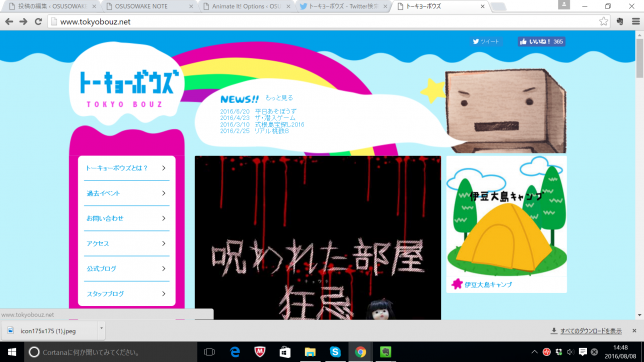The width and height of the screenshot is (644, 362).
Task: Click the Cortana search box
Action: click(x=110, y=352)
